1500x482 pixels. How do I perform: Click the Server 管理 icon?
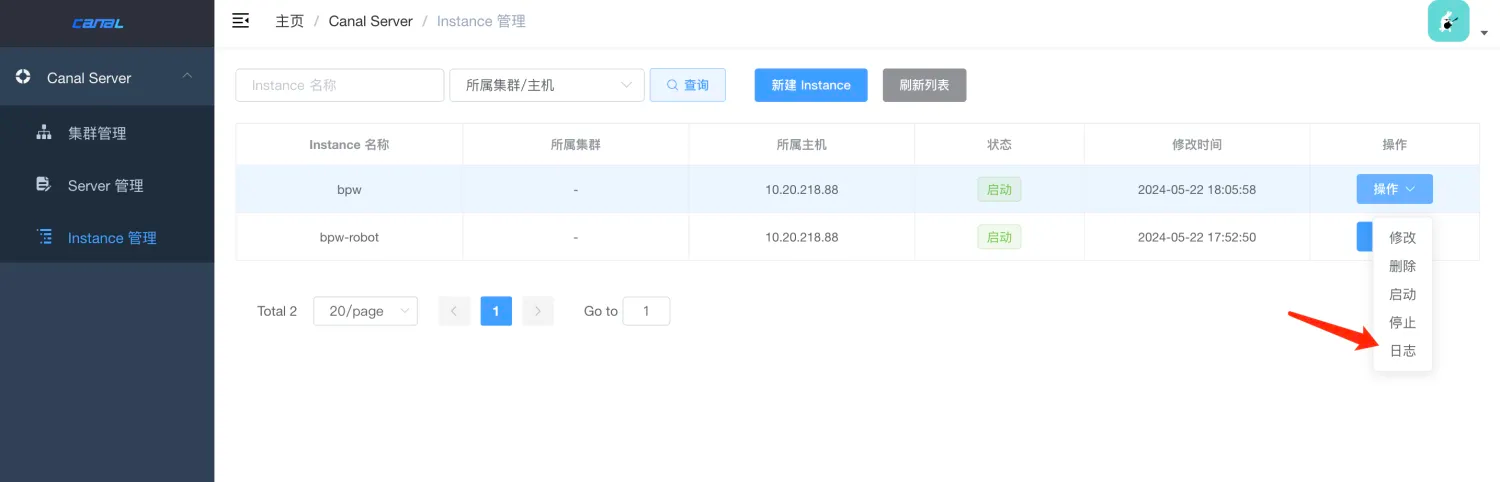pos(44,185)
